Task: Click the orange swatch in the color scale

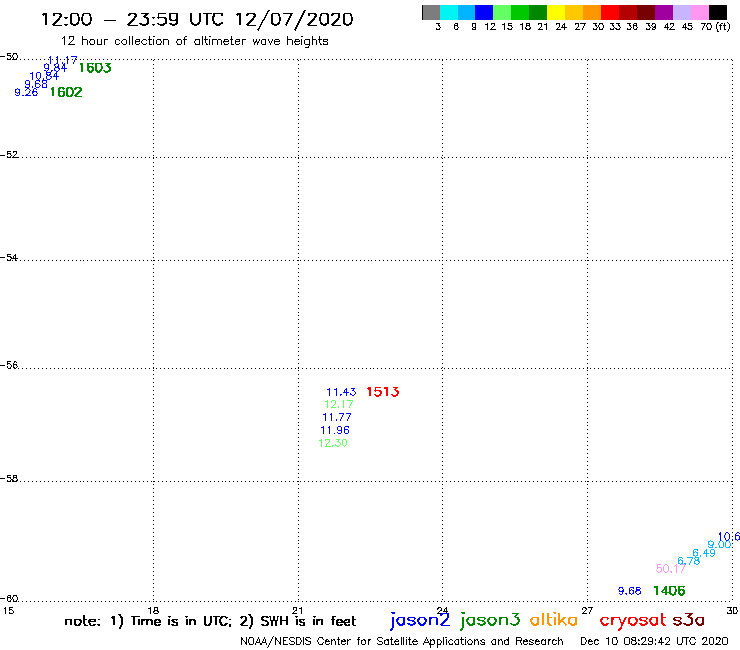Action: 592,12
